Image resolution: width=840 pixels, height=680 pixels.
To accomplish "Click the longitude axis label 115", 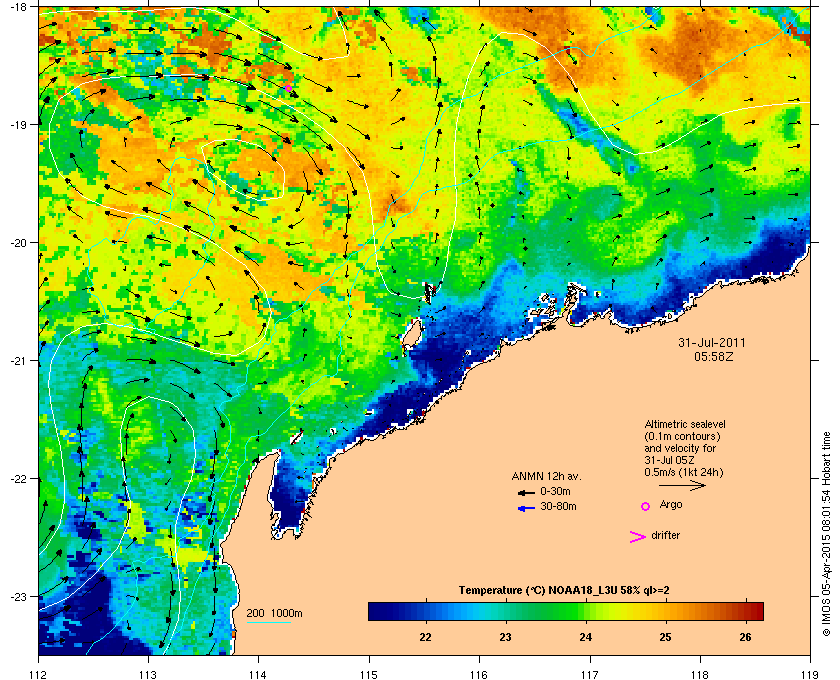I will click(x=369, y=674).
